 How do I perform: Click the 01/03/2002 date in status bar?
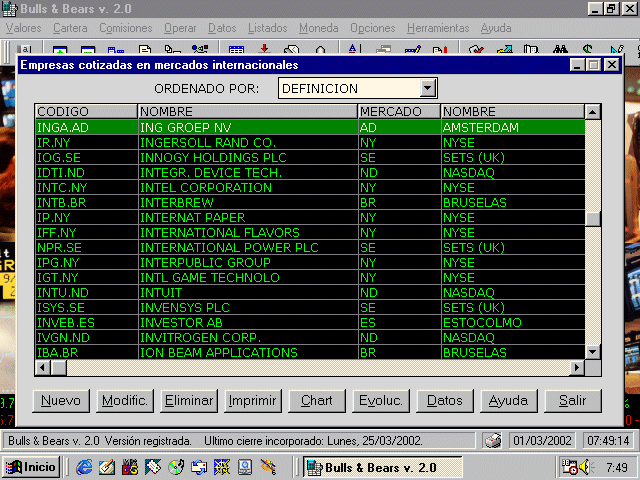(542, 441)
